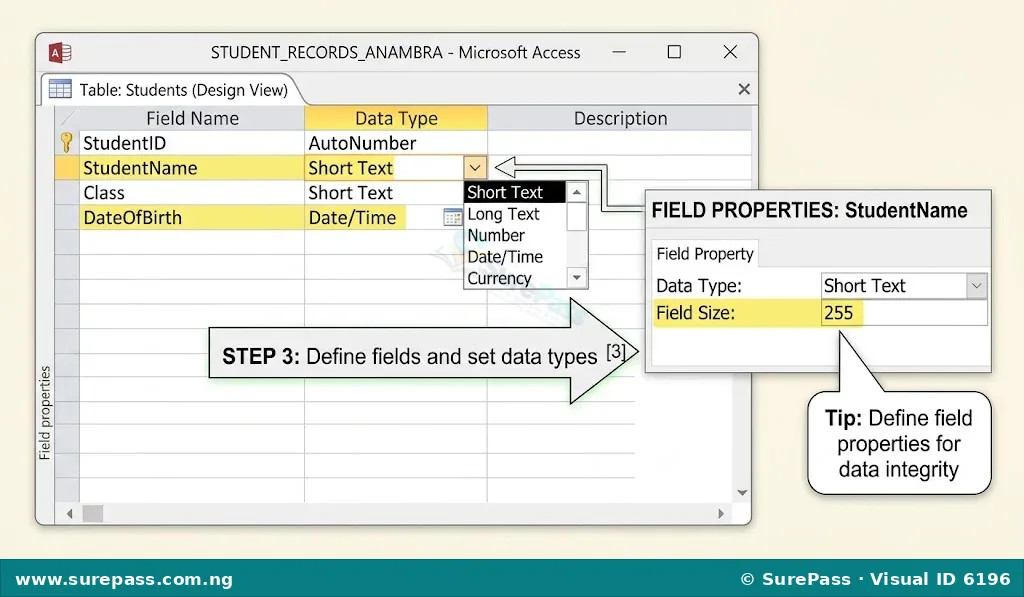The height and width of the screenshot is (597, 1024).
Task: Click the Description cell for StudentID
Action: [x=619, y=143]
